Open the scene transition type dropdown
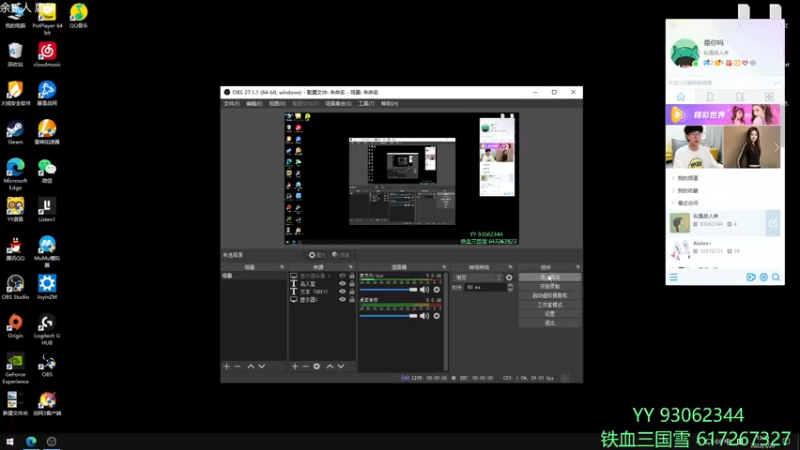This screenshot has width=800, height=450. click(x=477, y=278)
